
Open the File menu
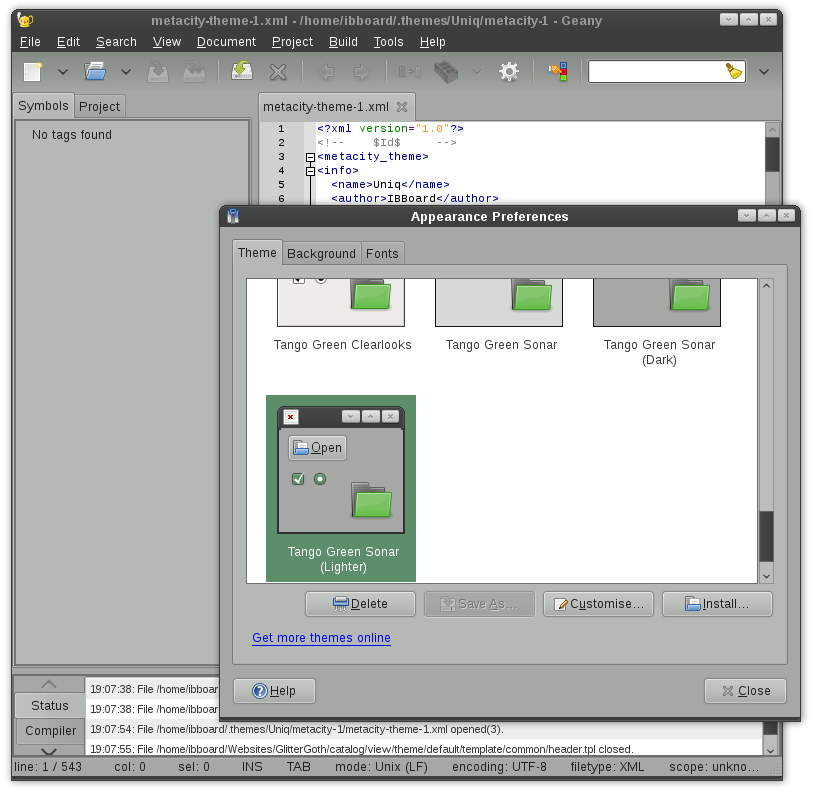pos(30,42)
